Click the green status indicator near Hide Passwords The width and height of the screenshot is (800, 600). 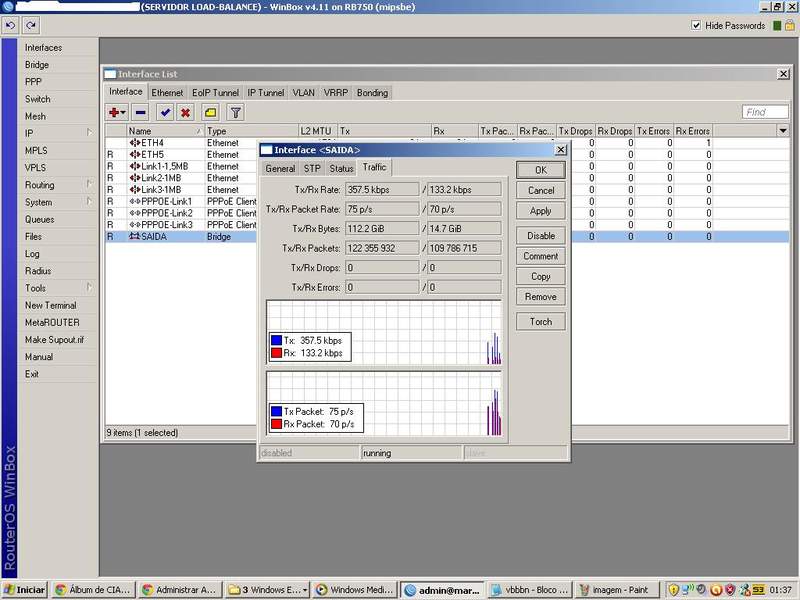point(777,26)
